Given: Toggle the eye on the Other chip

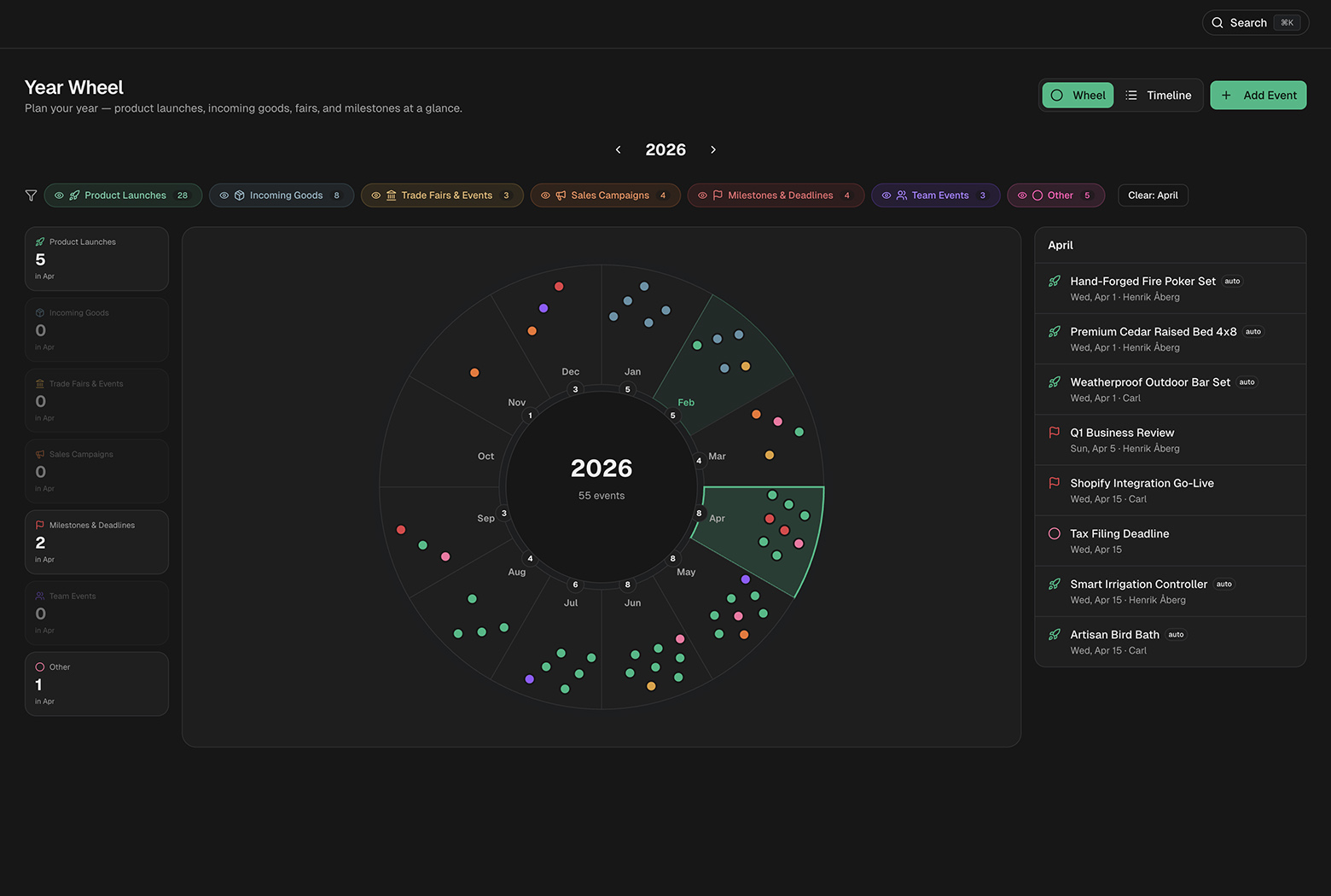Looking at the screenshot, I should coord(1021,195).
